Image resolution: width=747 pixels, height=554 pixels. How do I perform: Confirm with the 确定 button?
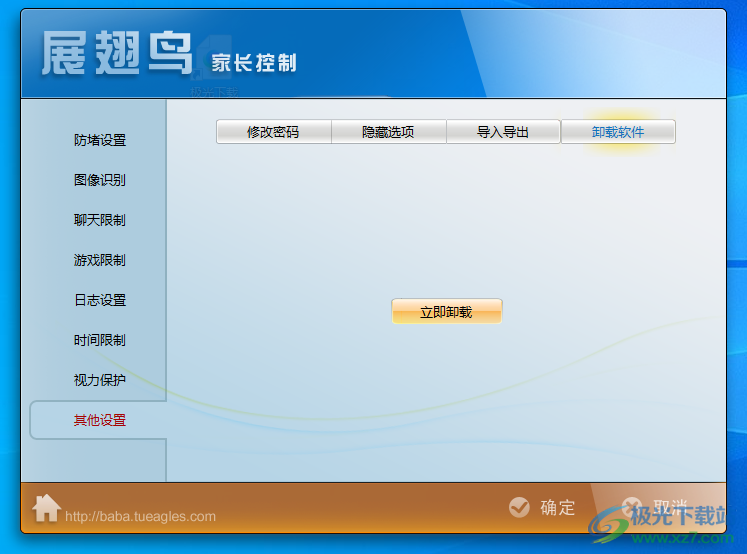(x=542, y=507)
